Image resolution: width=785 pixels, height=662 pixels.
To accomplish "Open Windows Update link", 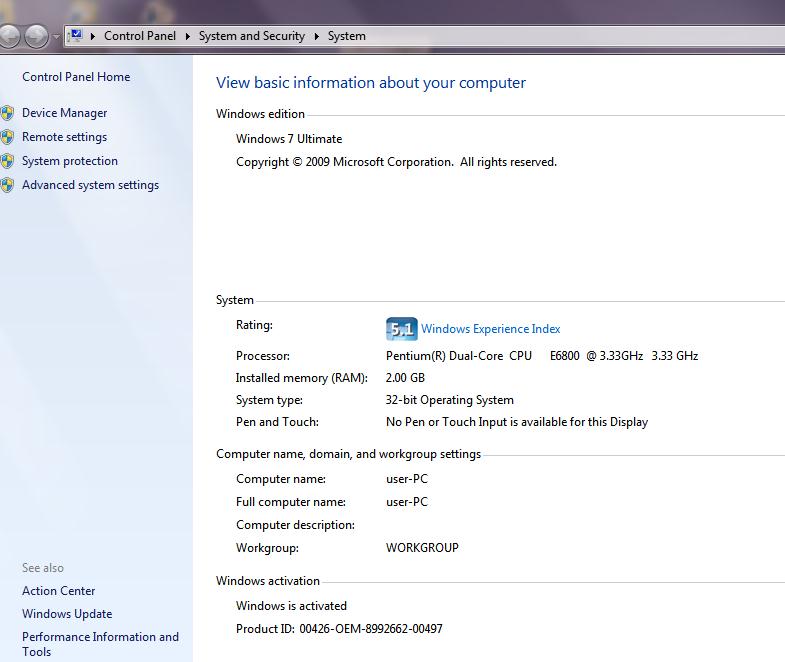I will 67,614.
